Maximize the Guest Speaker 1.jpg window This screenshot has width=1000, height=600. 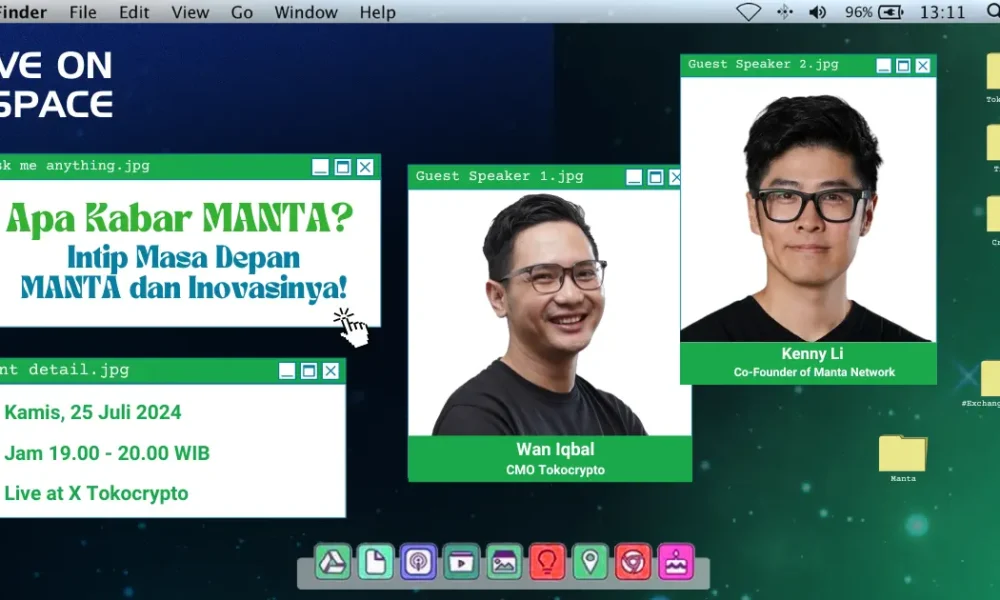(x=655, y=177)
